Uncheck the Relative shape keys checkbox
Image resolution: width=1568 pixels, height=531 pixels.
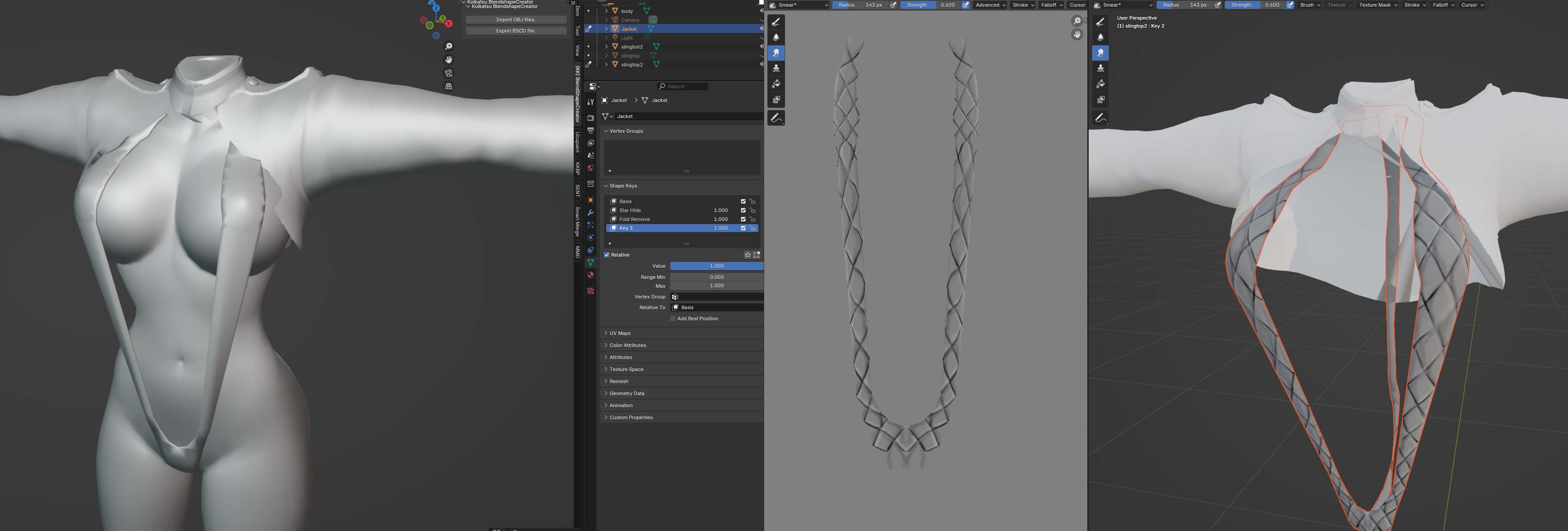pyautogui.click(x=607, y=254)
